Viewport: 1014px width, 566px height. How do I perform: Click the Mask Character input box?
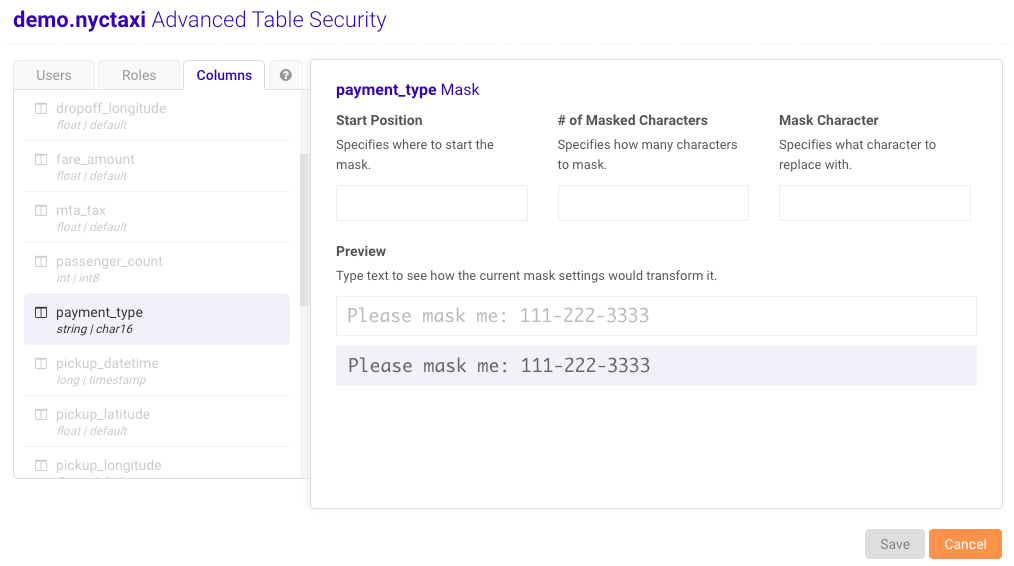[x=874, y=203]
